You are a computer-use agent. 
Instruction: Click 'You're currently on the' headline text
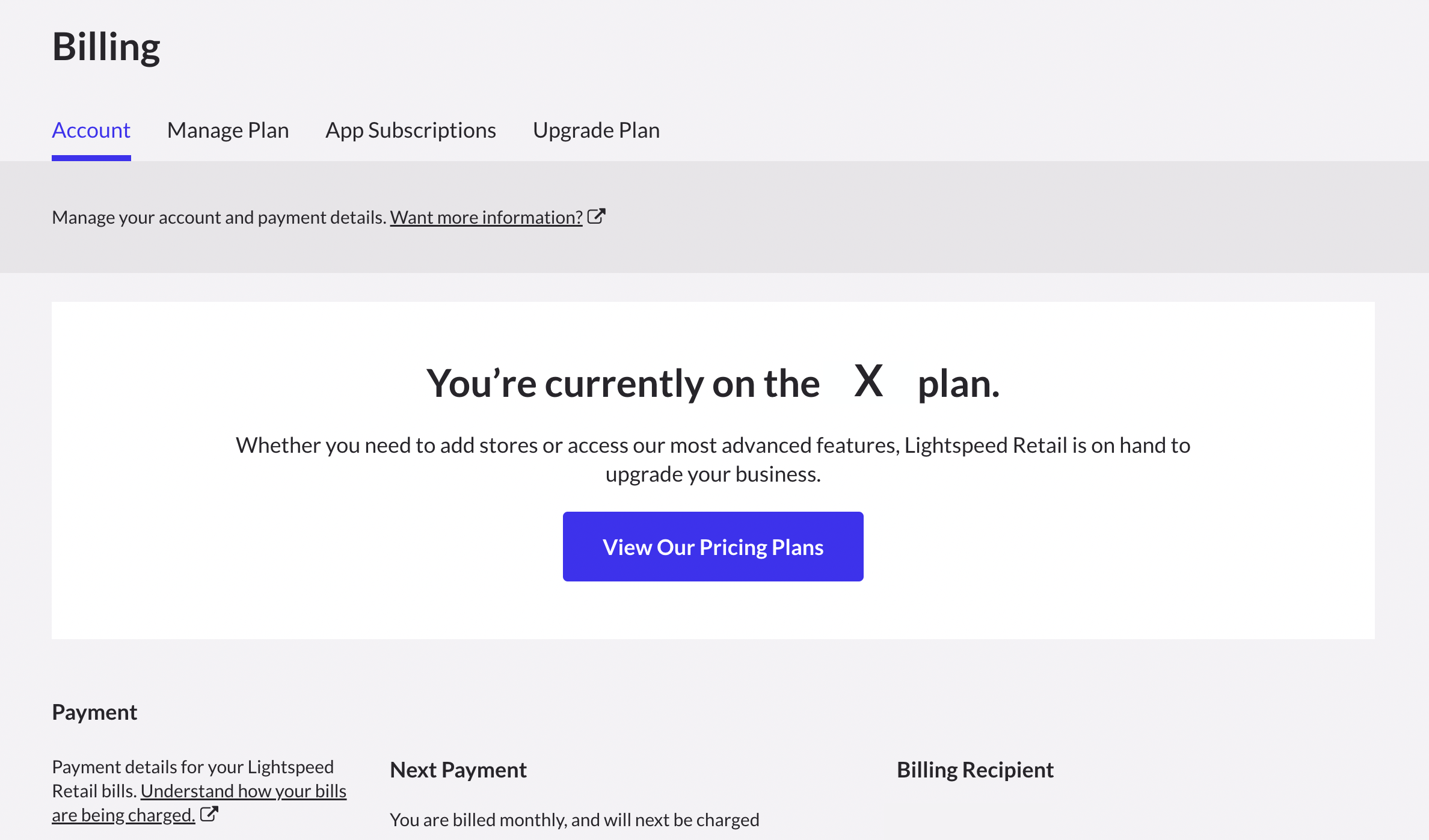click(622, 384)
